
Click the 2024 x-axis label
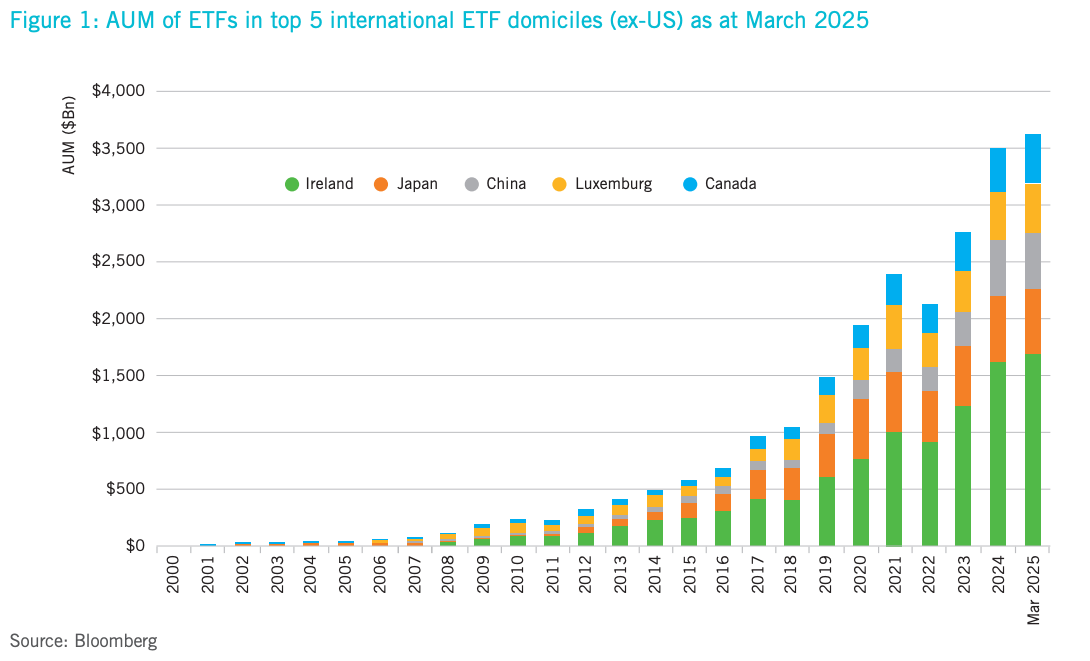pos(999,575)
